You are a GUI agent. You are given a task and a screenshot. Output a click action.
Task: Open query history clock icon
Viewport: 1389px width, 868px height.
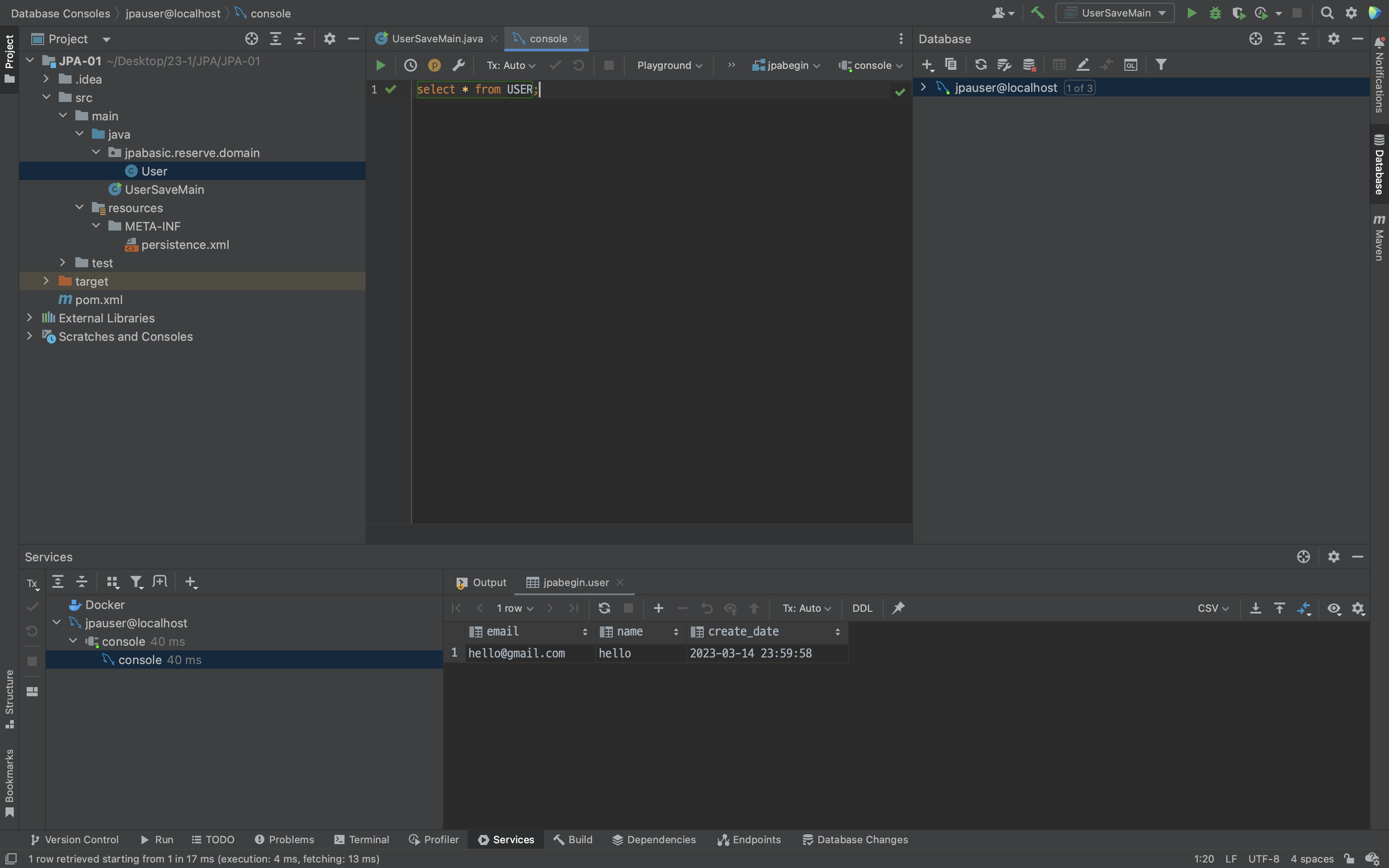point(410,65)
